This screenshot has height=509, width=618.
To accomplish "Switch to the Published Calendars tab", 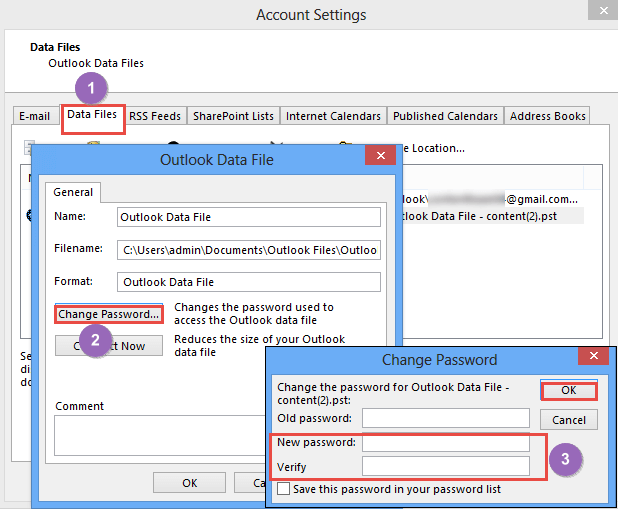I will point(445,116).
